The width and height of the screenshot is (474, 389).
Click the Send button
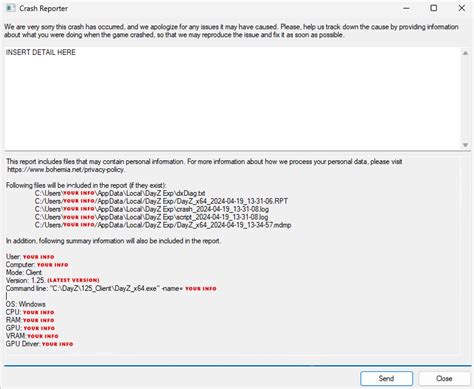[x=386, y=378]
